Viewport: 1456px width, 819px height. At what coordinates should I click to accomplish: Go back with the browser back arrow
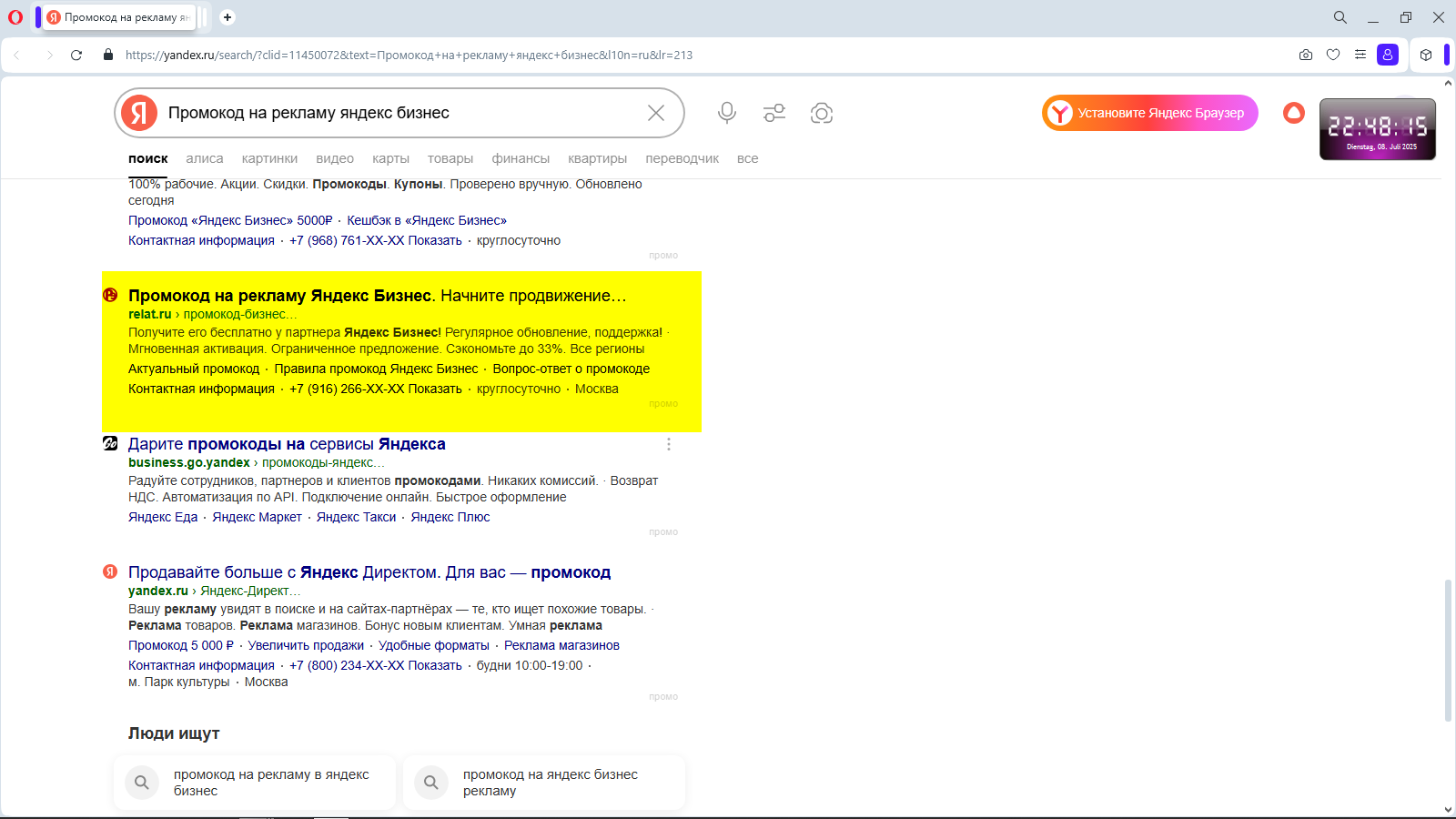pos(16,55)
